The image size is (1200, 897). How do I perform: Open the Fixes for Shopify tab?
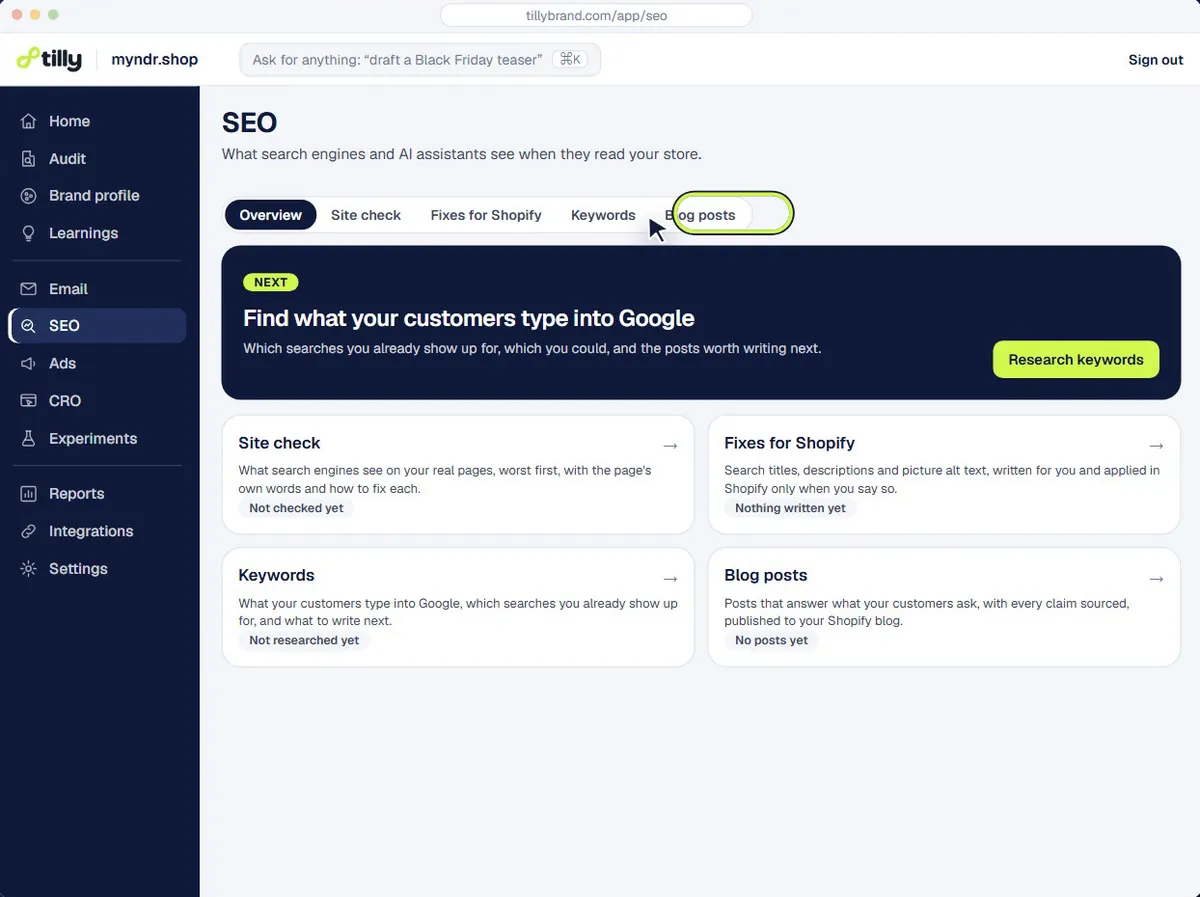[486, 215]
